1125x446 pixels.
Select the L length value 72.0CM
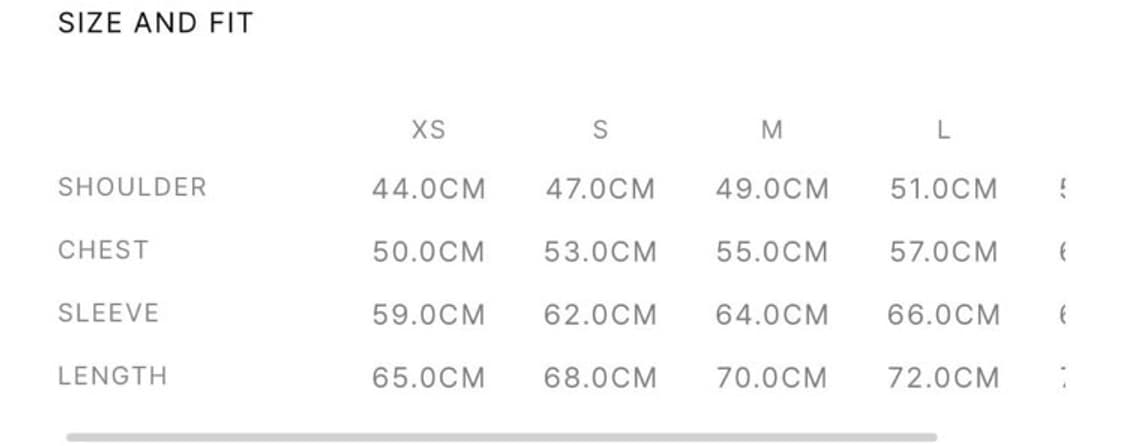[x=943, y=378]
